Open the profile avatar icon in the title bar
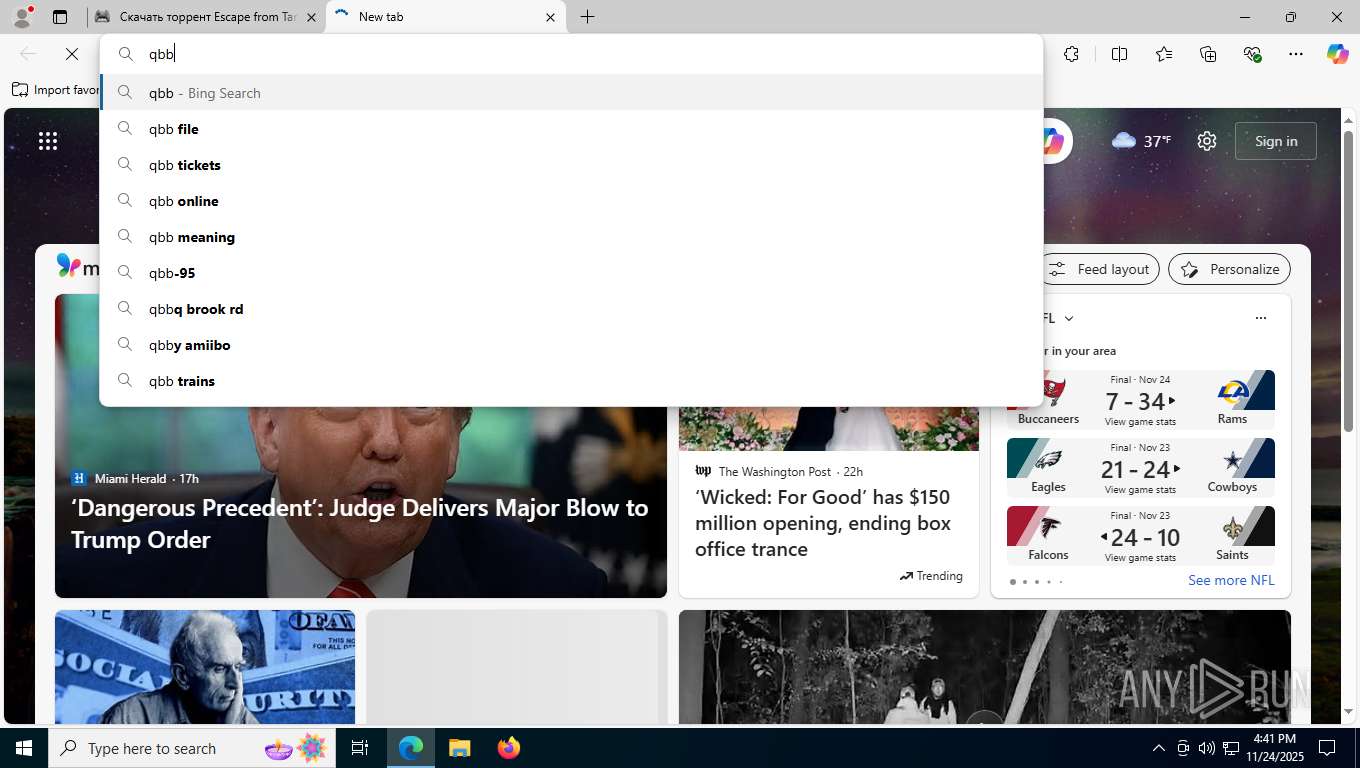This screenshot has width=1360, height=768. 21,17
